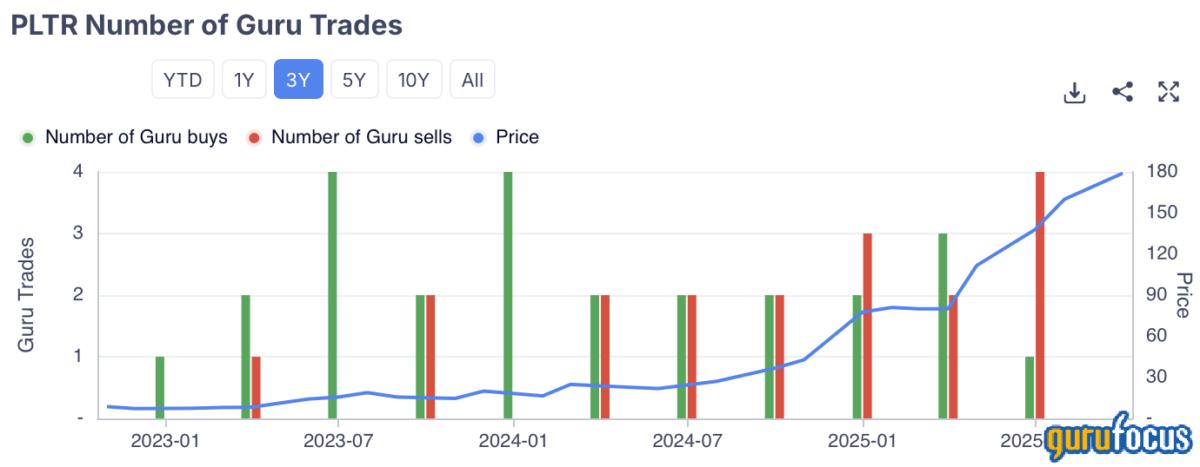
Task: Expand the chart to fullscreen
Action: [1168, 93]
